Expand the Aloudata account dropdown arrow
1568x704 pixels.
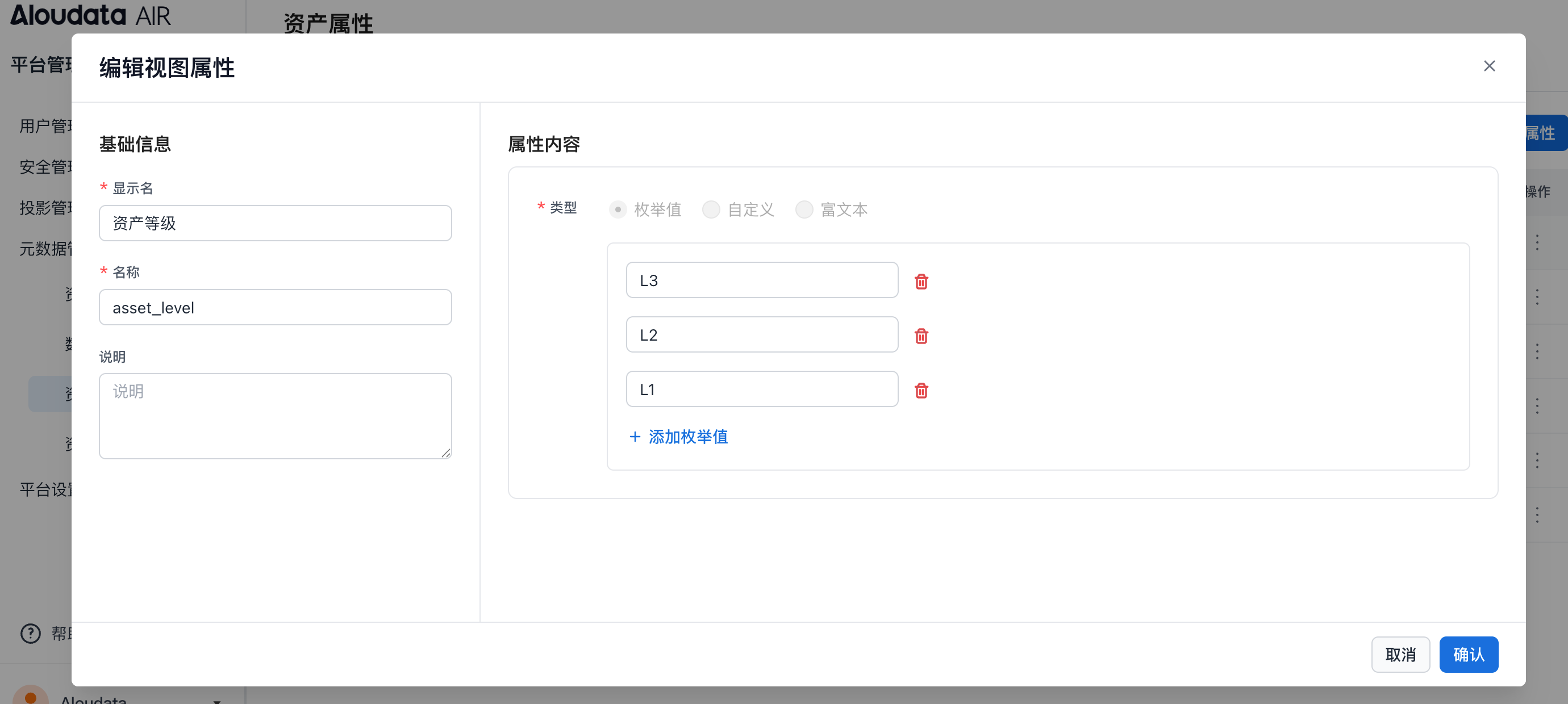point(216,701)
